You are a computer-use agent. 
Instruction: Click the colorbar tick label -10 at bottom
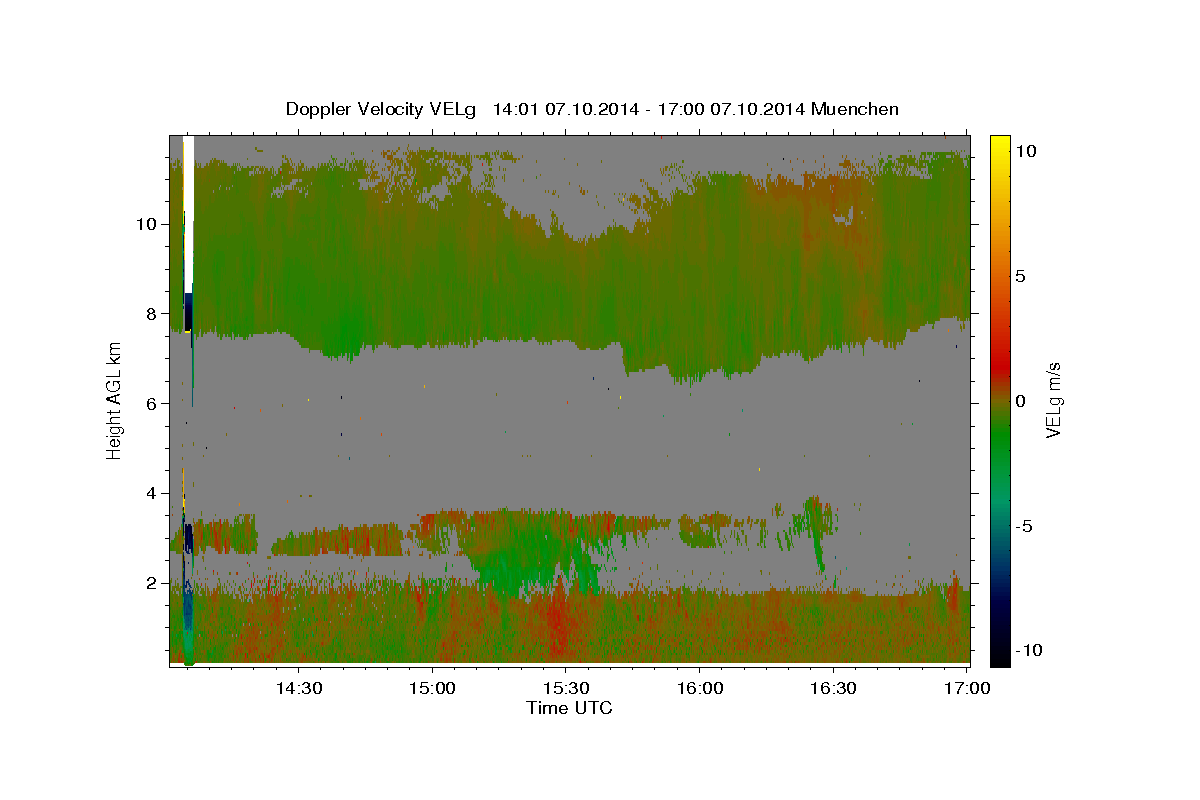click(x=1028, y=651)
